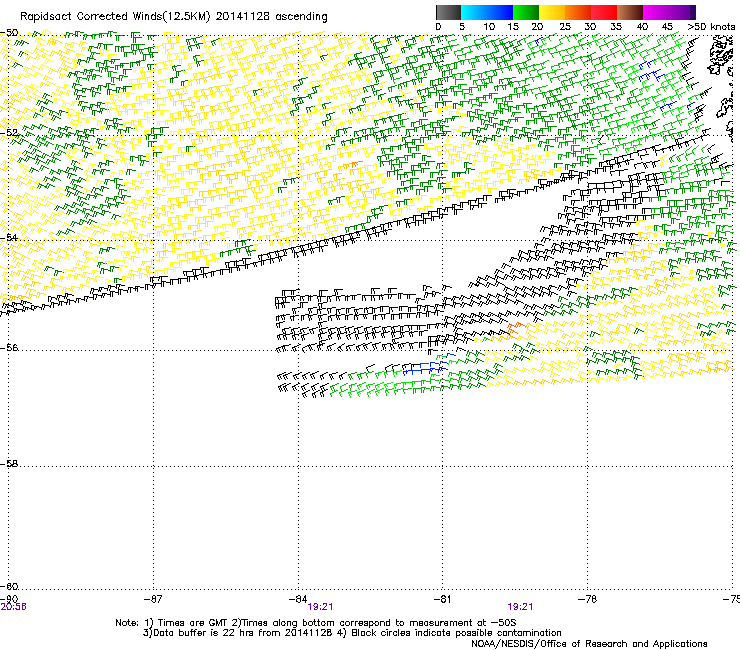This screenshot has height=650, width=740.
Task: Click the gray 0-5 knots color swatch
Action: coord(448,12)
